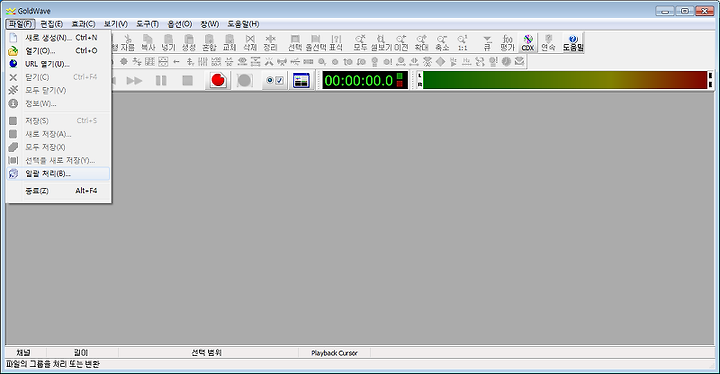The width and height of the screenshot is (720, 374).
Task: Open the 편집(E) menu
Action: 51,24
